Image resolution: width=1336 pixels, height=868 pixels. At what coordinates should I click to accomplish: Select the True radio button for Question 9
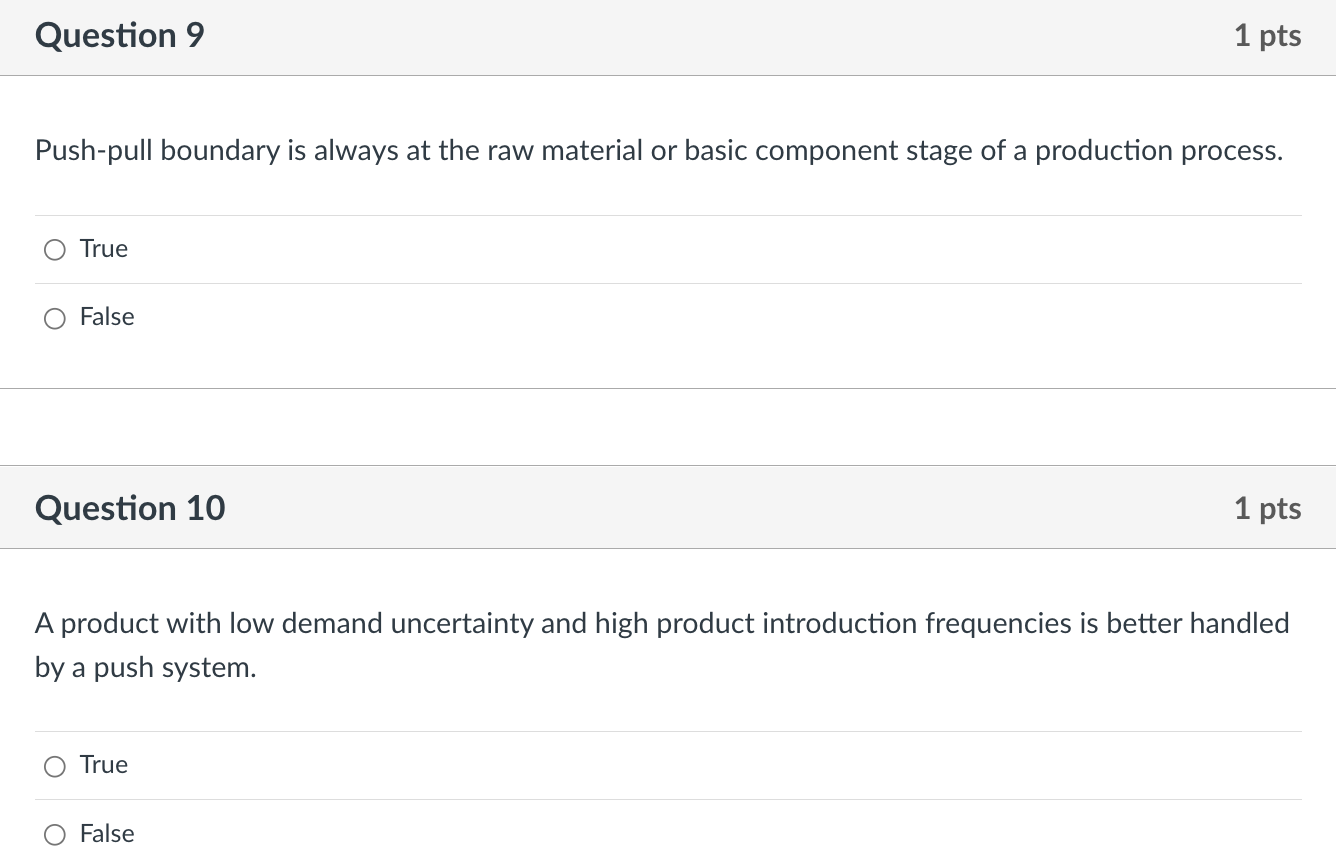point(55,250)
